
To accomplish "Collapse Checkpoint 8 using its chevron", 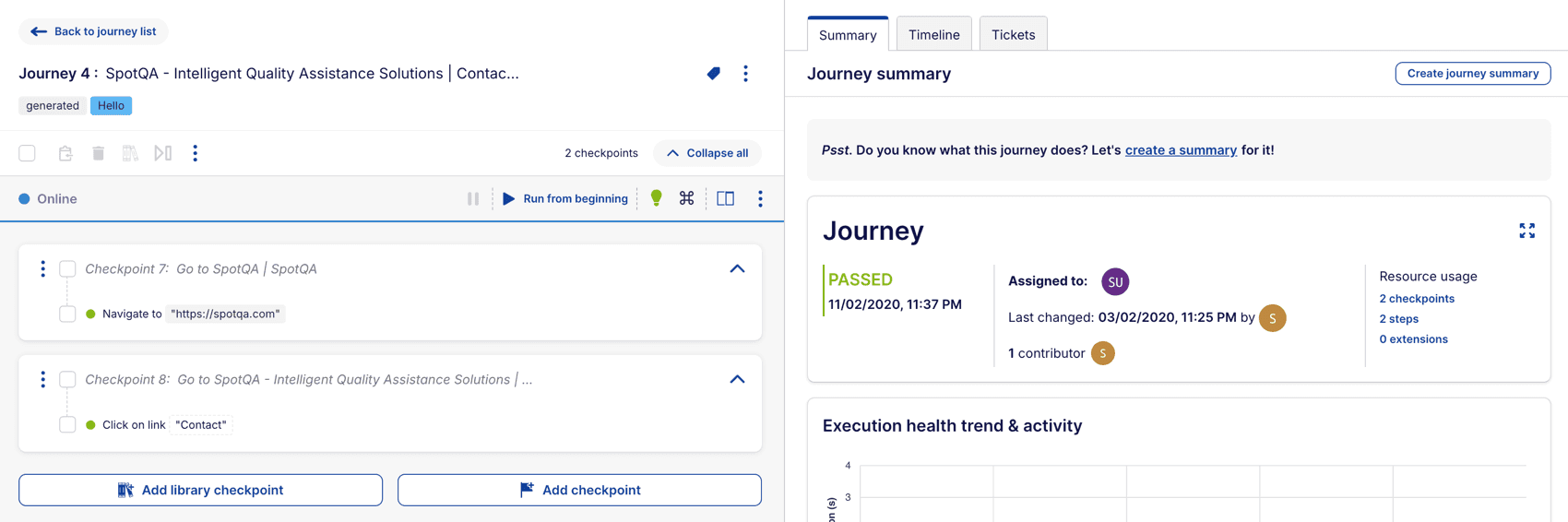I will click(737, 379).
